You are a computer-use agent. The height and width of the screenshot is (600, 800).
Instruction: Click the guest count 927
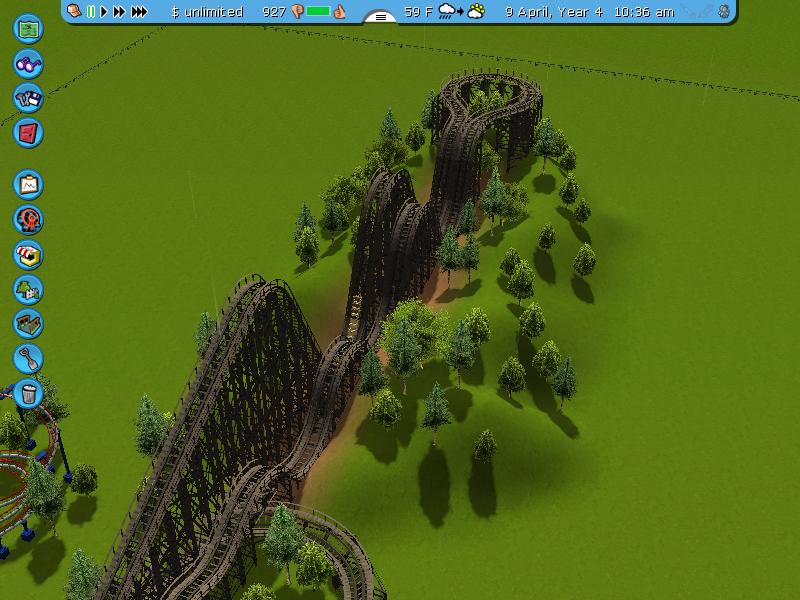pos(273,12)
